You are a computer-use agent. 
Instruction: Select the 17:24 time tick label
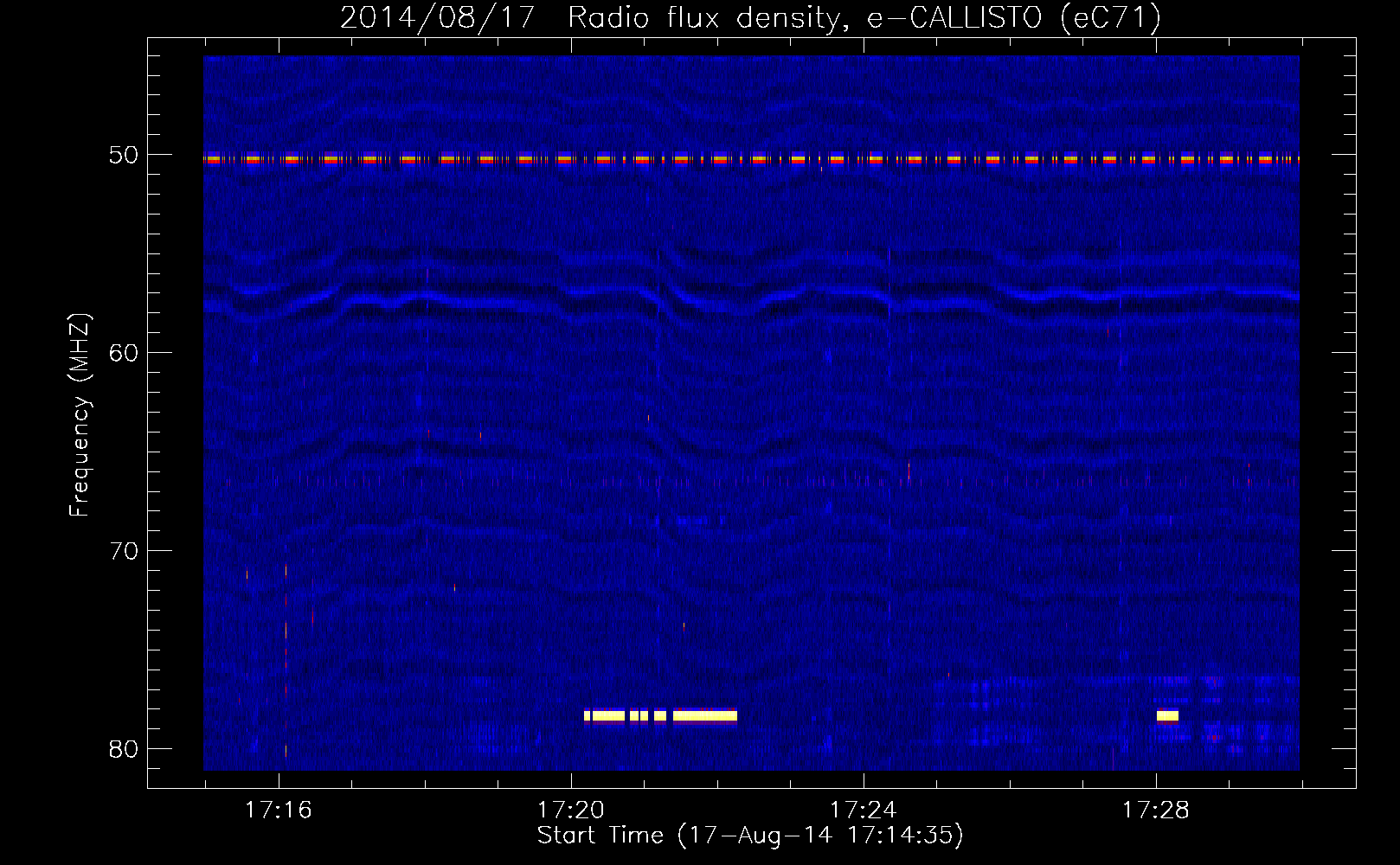(864, 811)
